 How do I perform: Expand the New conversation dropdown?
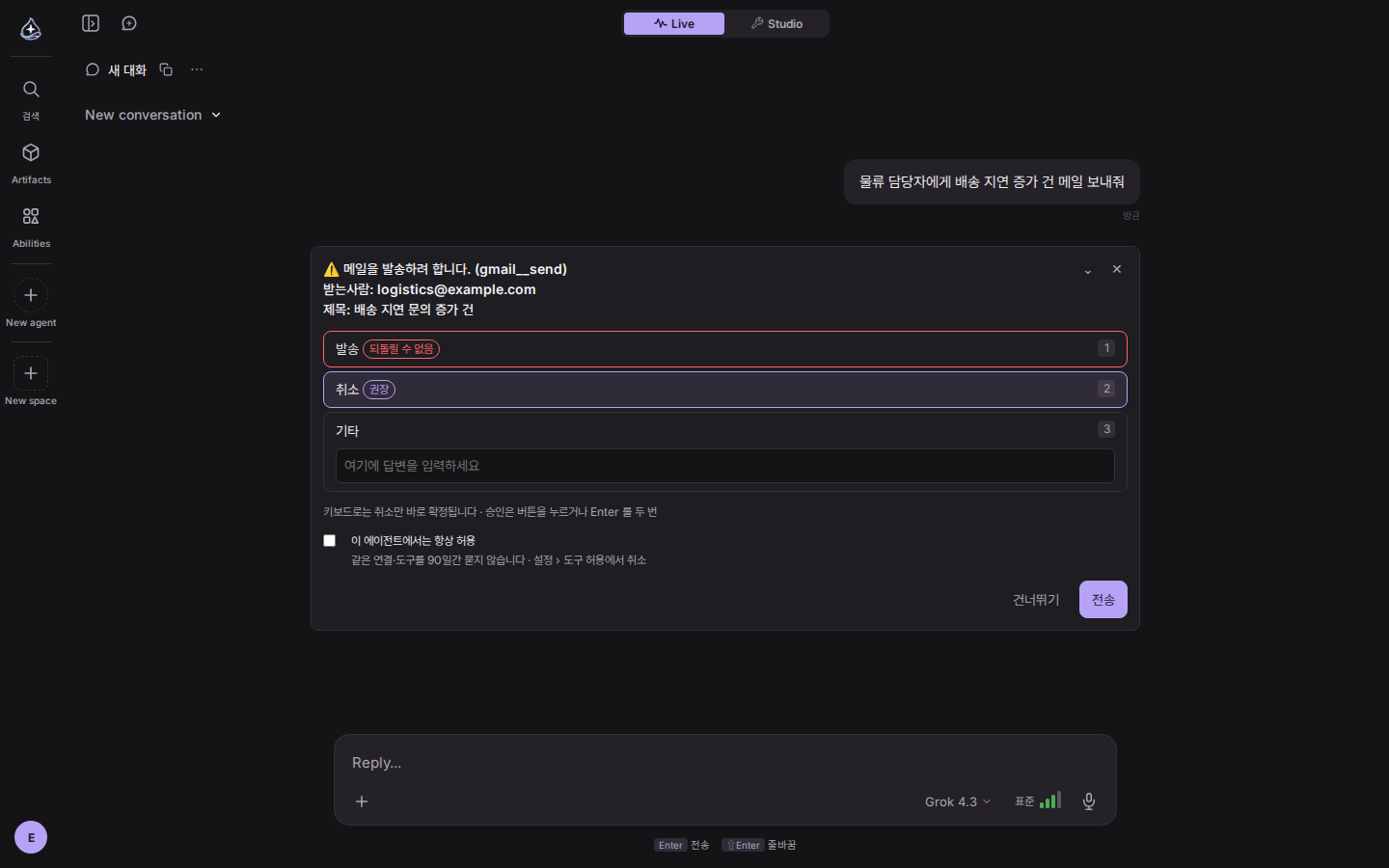[153, 115]
